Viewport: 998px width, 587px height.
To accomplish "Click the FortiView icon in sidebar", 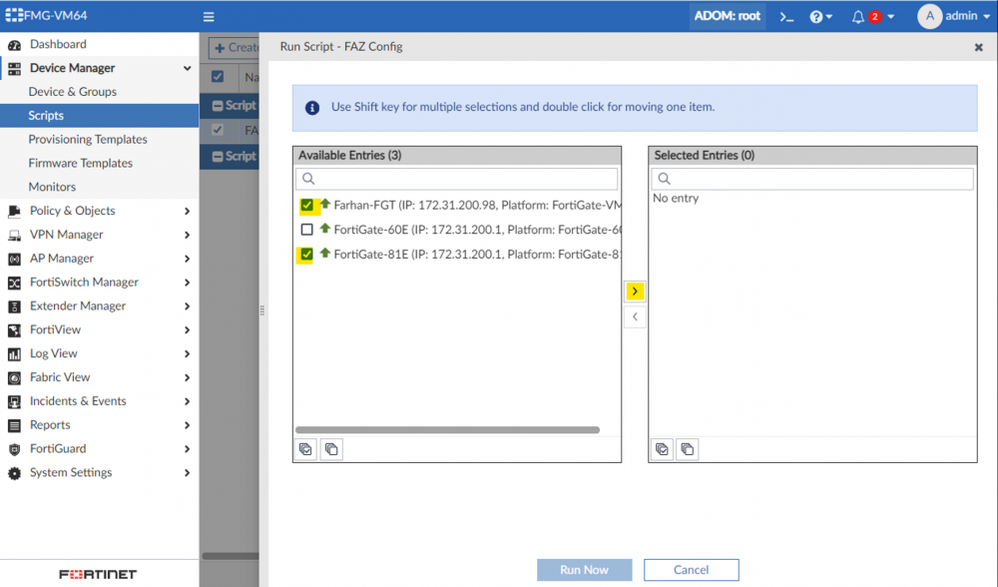I will (x=14, y=330).
